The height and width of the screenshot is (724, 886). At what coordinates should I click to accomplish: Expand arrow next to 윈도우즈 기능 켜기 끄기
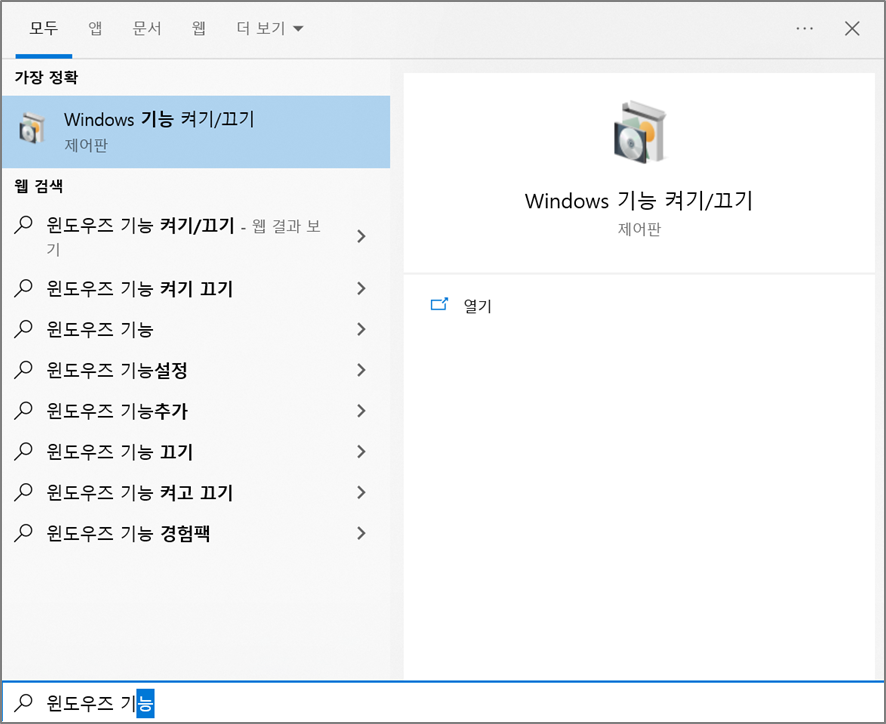362,288
